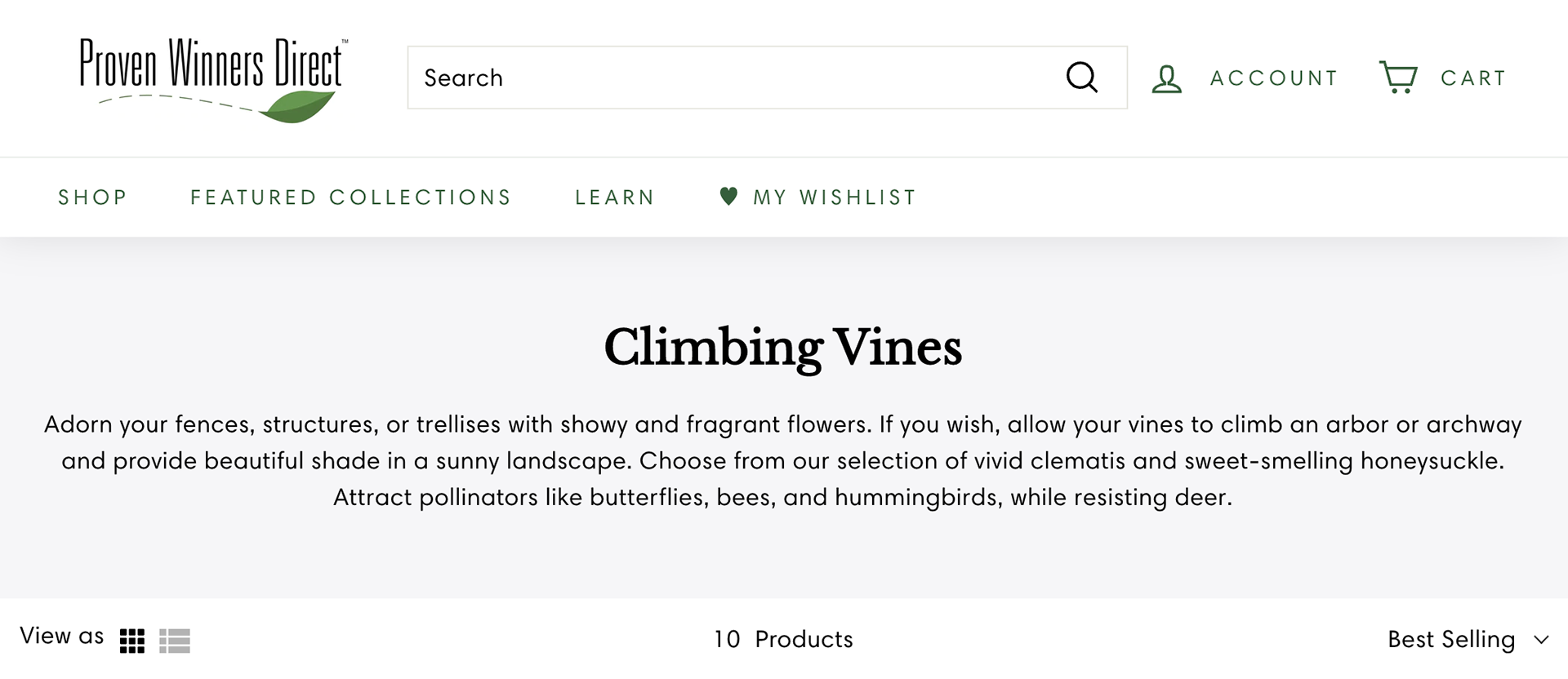Click the account person icon
The image size is (1568, 679).
point(1166,78)
